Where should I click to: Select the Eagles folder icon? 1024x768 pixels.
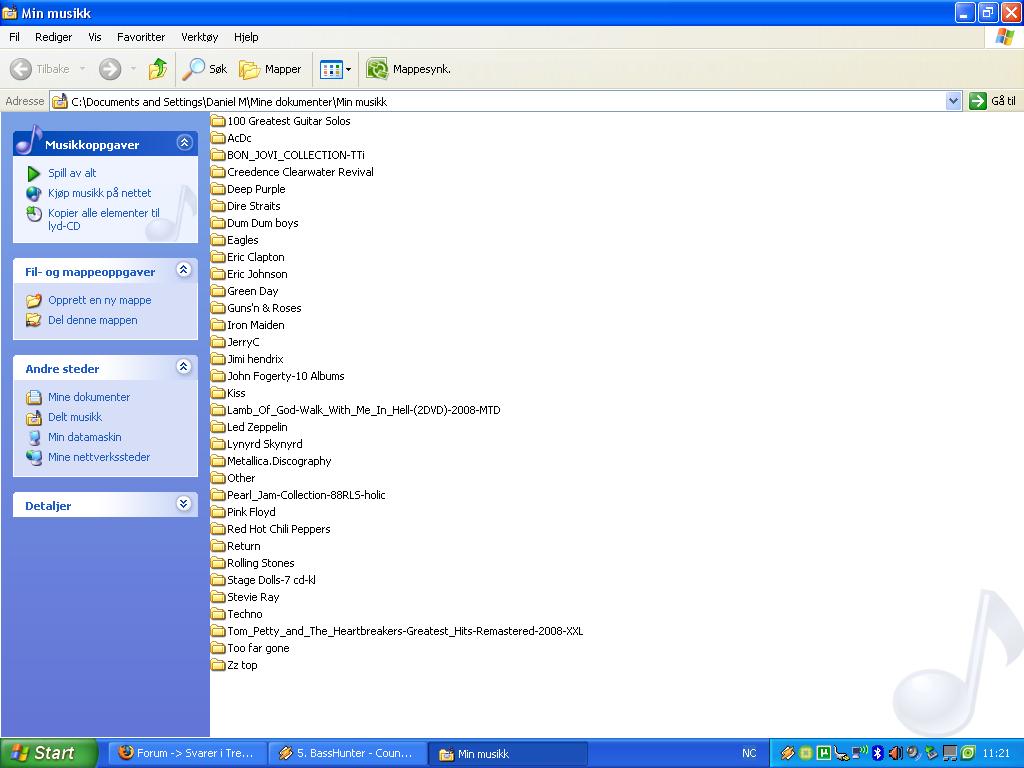point(218,240)
